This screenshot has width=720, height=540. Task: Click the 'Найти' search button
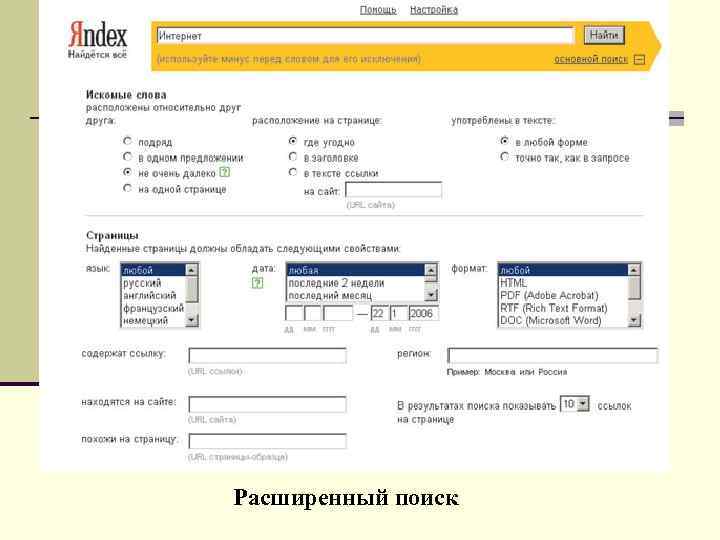(x=604, y=35)
